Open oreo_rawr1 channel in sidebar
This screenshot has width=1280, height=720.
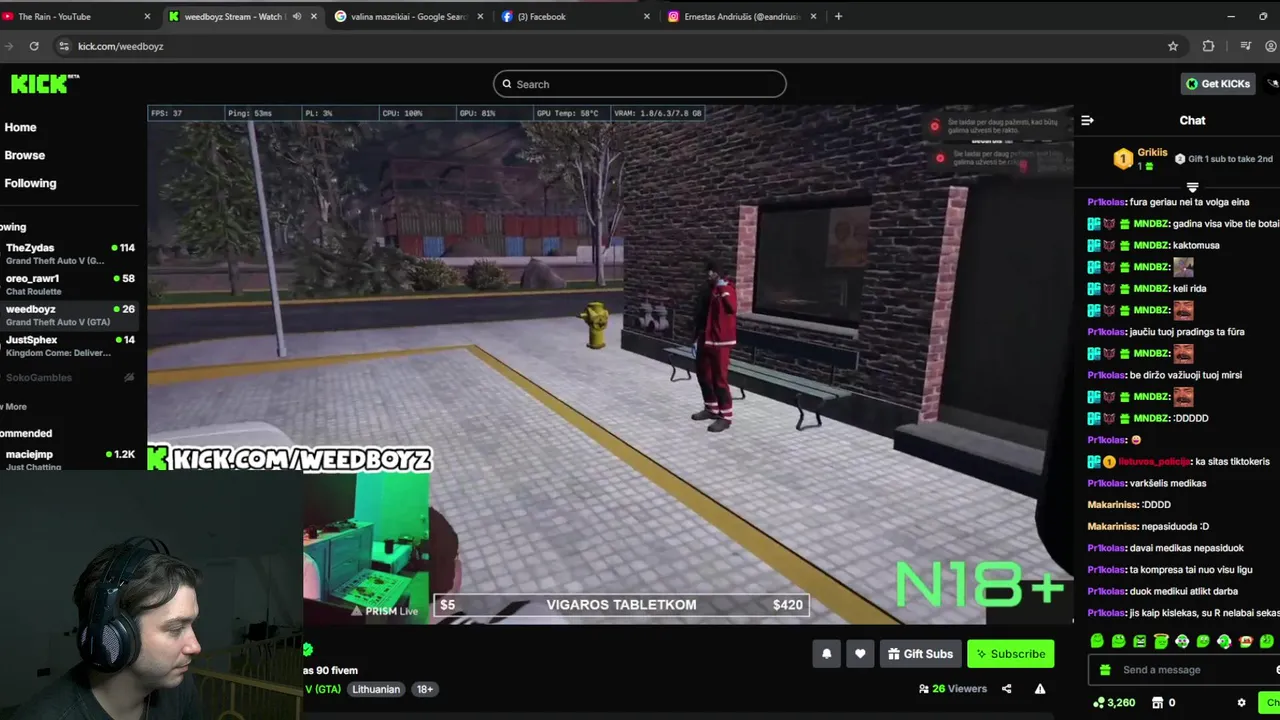tap(70, 284)
